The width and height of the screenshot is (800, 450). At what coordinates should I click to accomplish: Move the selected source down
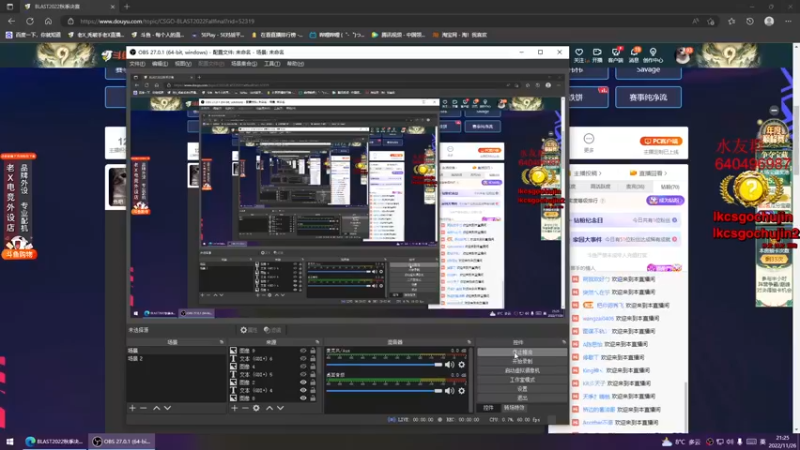pos(280,408)
